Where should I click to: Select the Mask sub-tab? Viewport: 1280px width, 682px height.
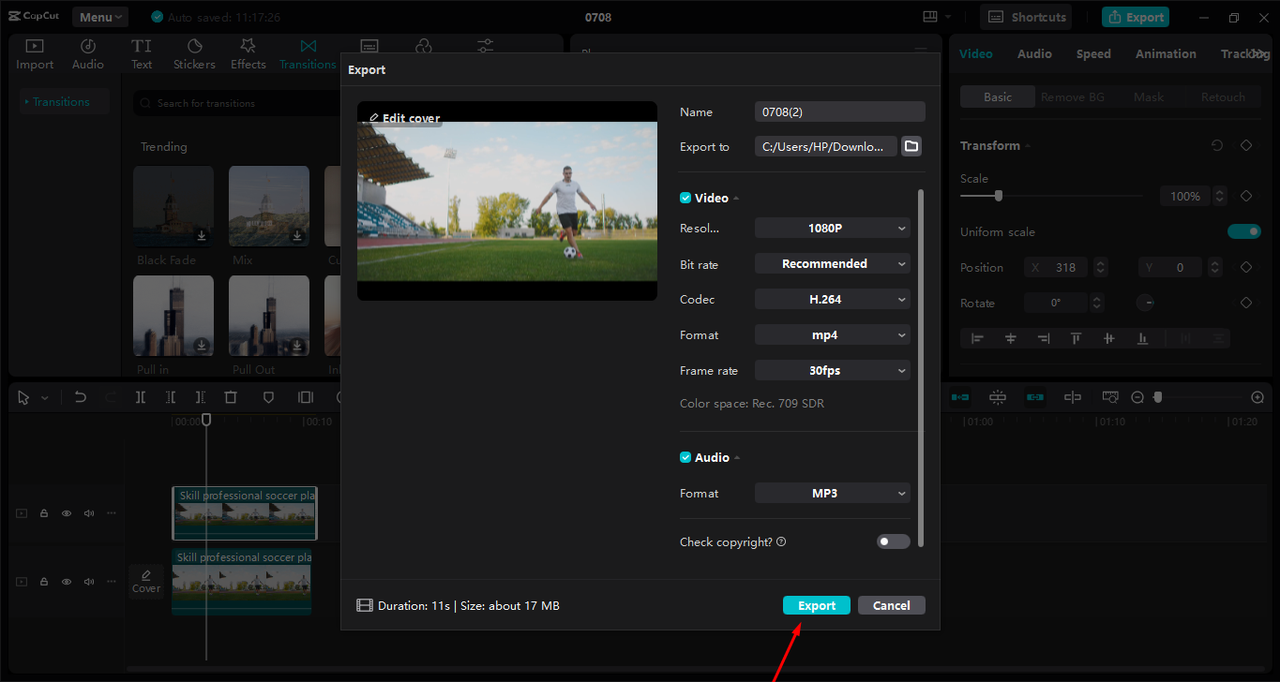coord(1148,97)
